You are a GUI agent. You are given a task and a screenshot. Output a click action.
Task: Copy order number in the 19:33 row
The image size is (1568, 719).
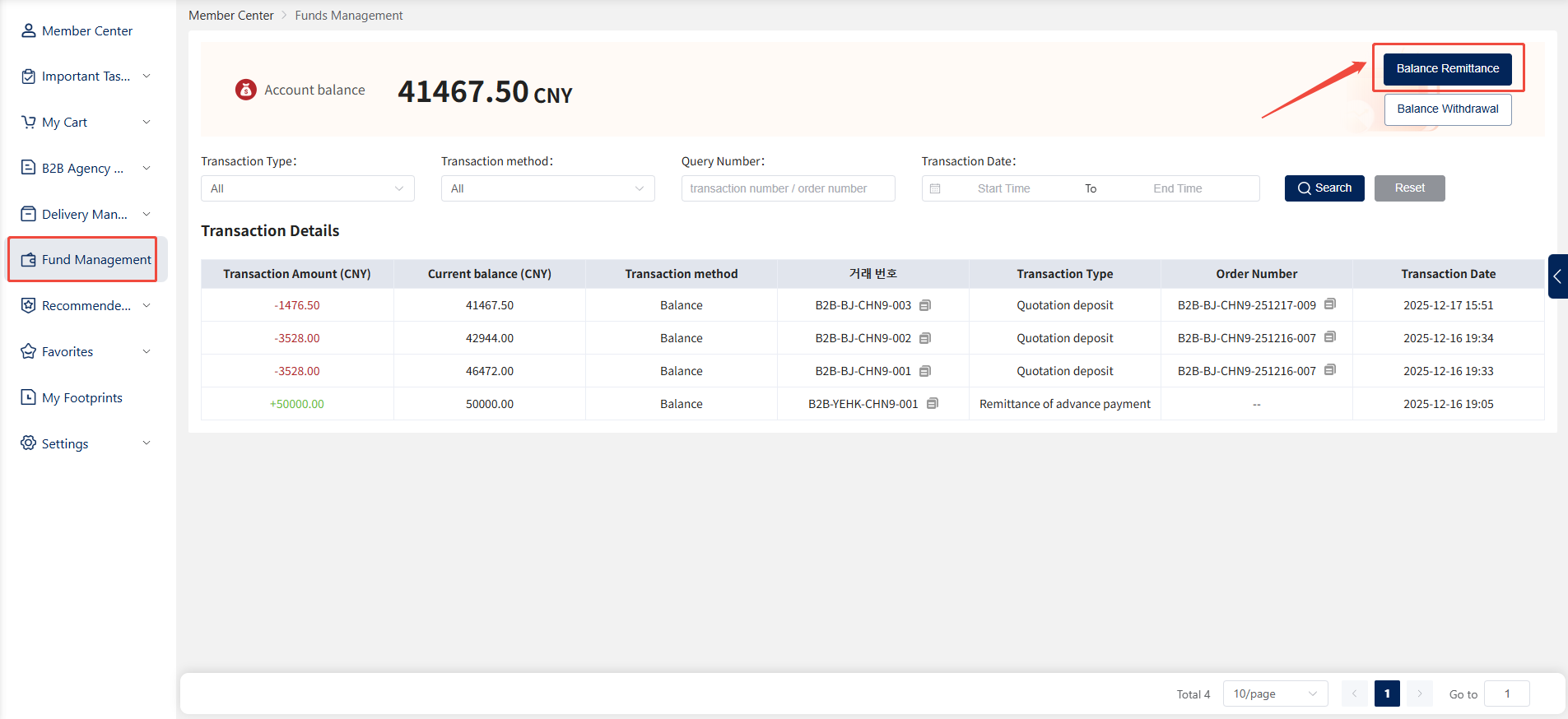(x=1330, y=369)
